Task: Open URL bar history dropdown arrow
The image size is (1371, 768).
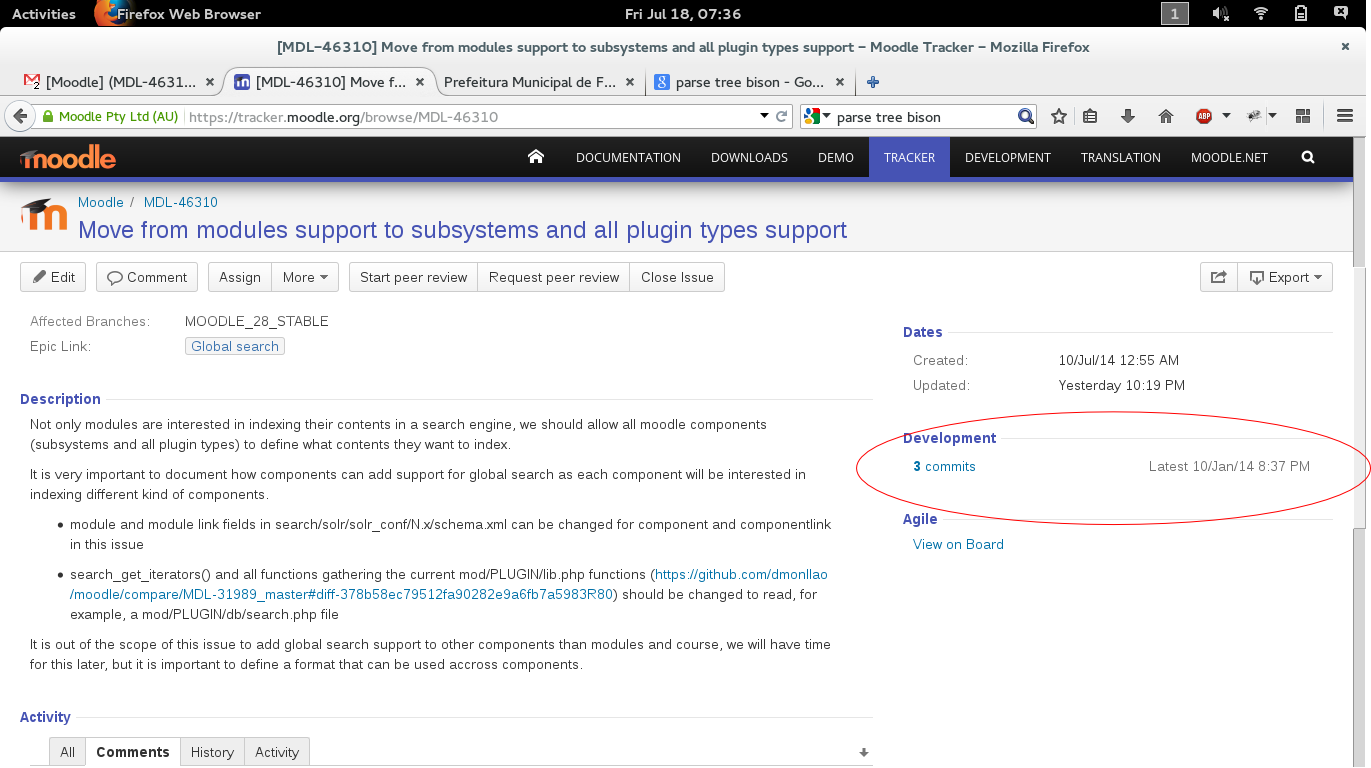Action: (x=764, y=116)
